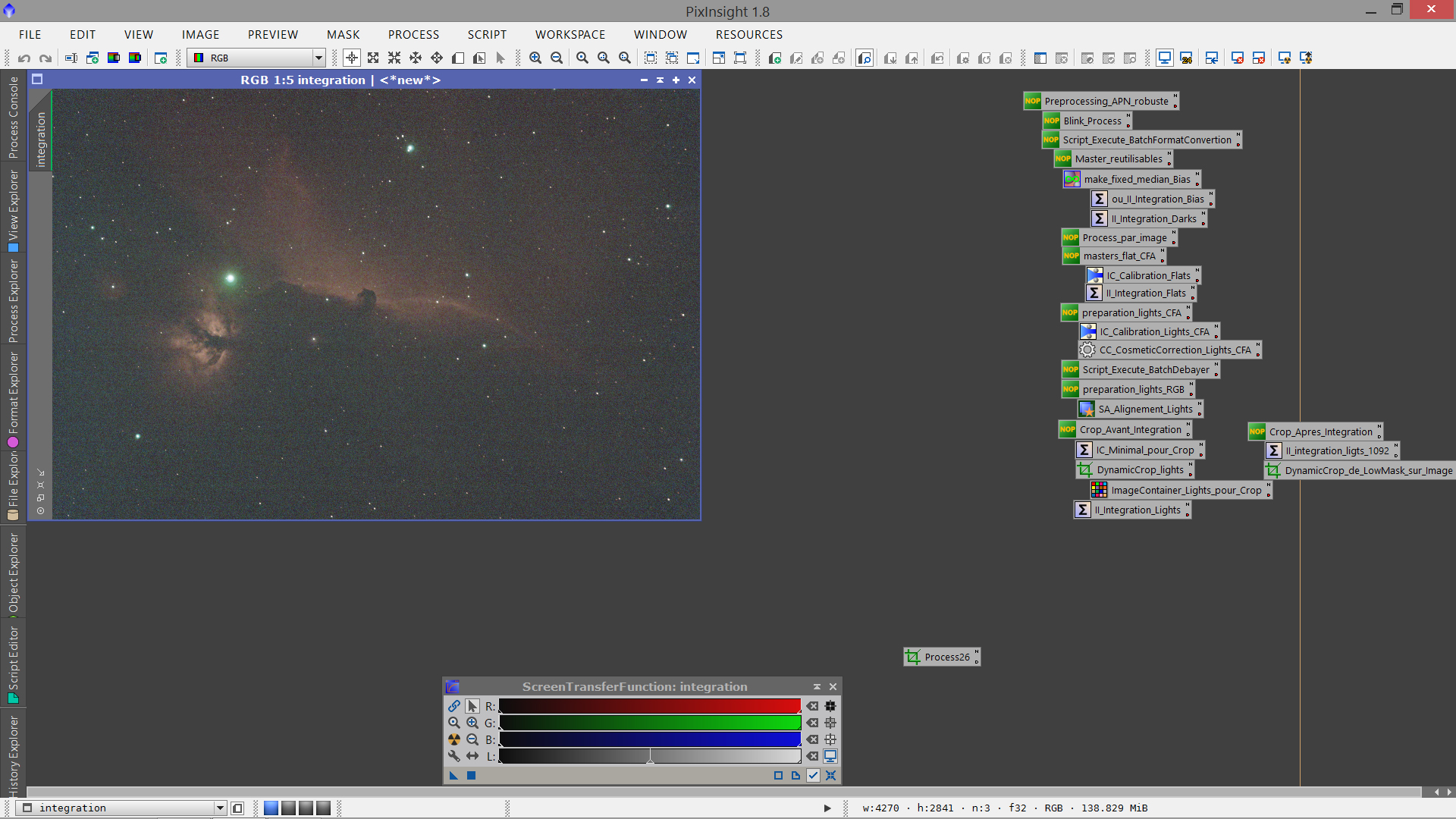Screen dimensions: 1456x819
Task: Select the STF zoom in tool
Action: click(472, 723)
